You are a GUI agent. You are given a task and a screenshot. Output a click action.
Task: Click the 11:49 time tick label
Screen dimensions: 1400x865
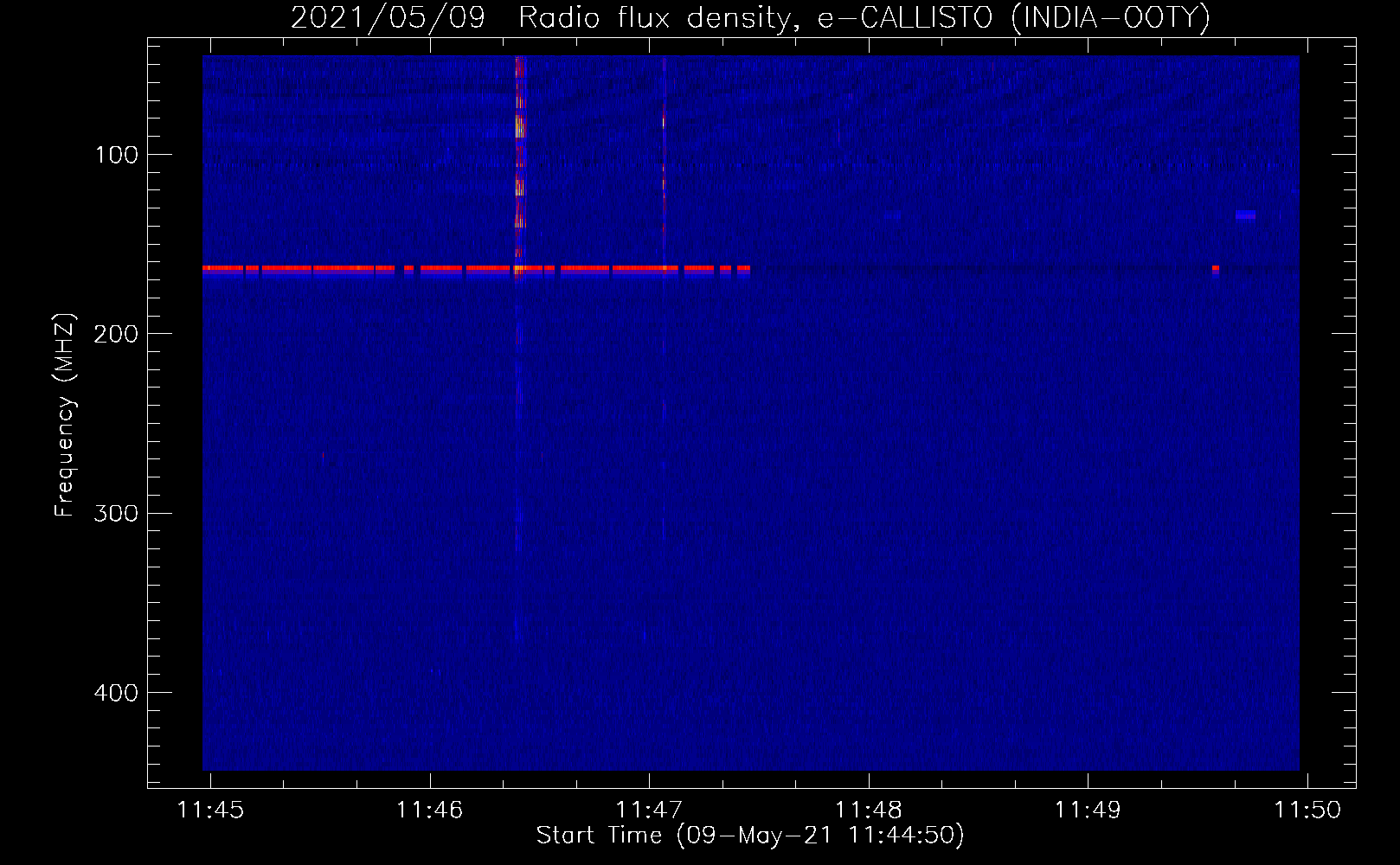pyautogui.click(x=1088, y=810)
